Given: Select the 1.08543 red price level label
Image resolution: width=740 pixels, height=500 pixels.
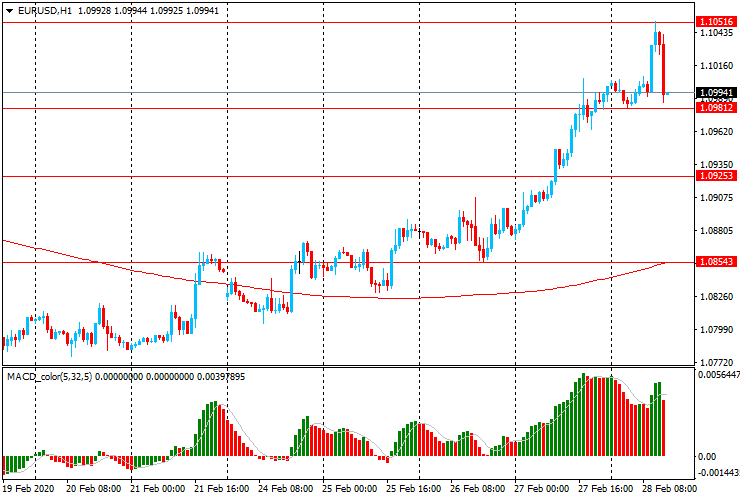Looking at the screenshot, I should [x=716, y=262].
